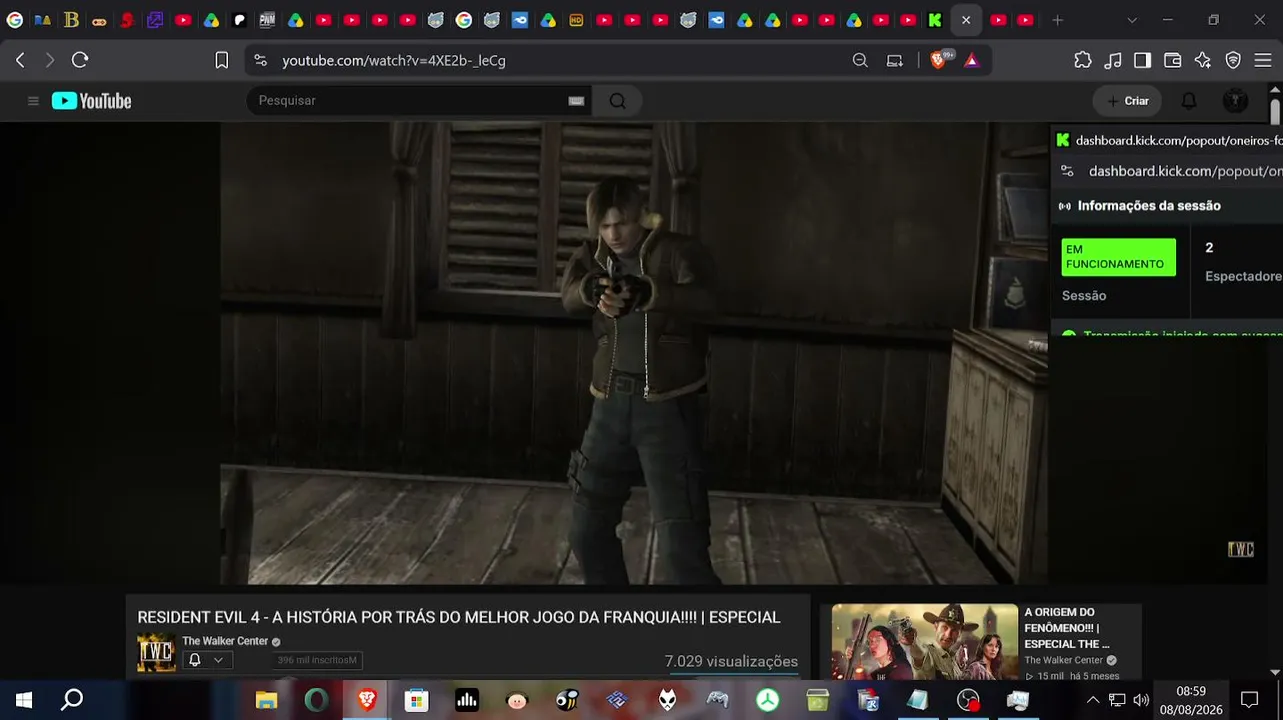
Task: Open the volume control in system tray
Action: click(1141, 700)
